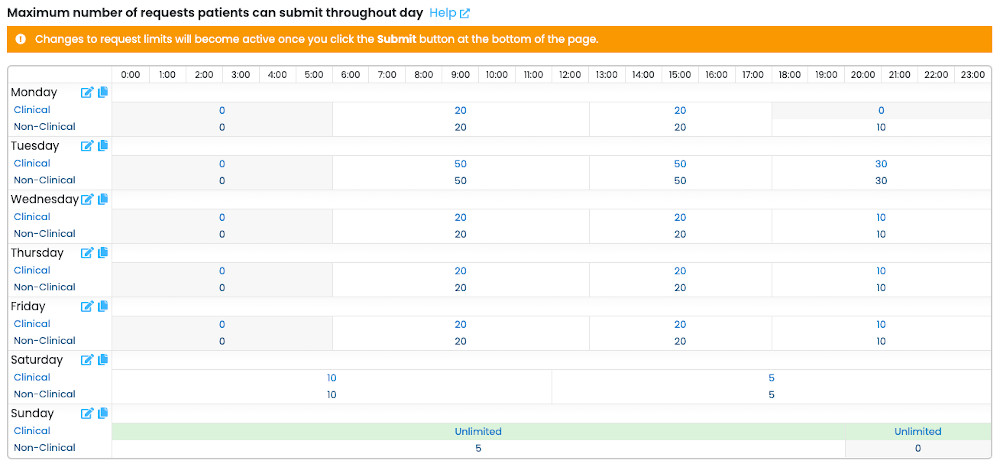
Task: Click Saturday Non-Clinical value 5 afternoon cell
Action: click(x=771, y=394)
